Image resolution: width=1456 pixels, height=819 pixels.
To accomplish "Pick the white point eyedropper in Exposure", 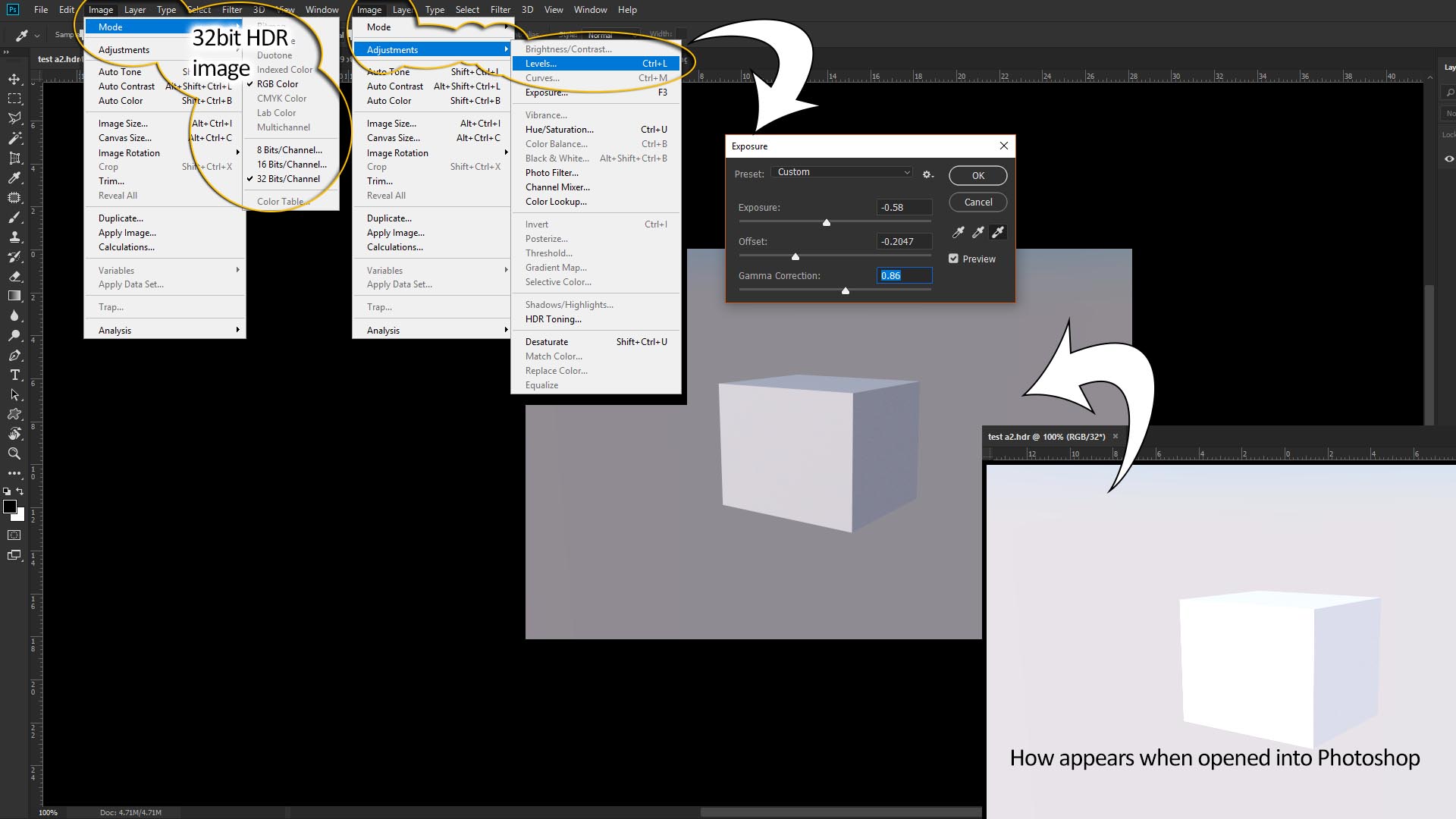I will (998, 232).
